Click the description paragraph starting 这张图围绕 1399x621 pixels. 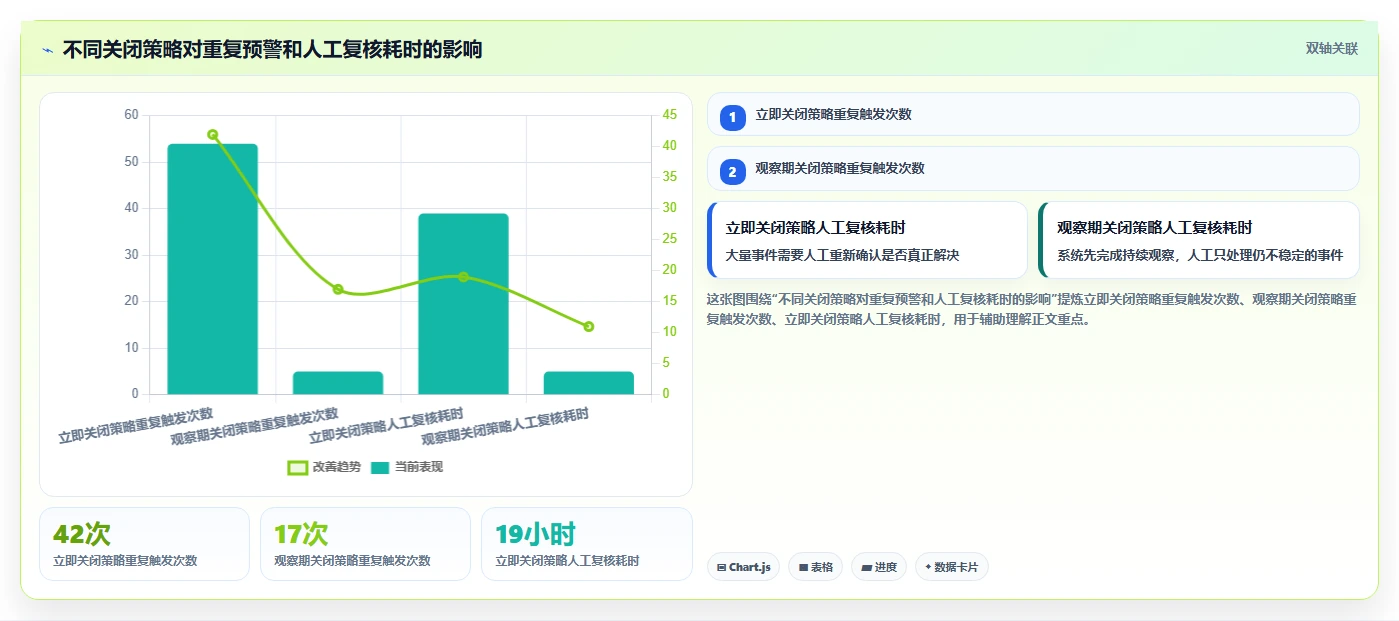[1032, 309]
